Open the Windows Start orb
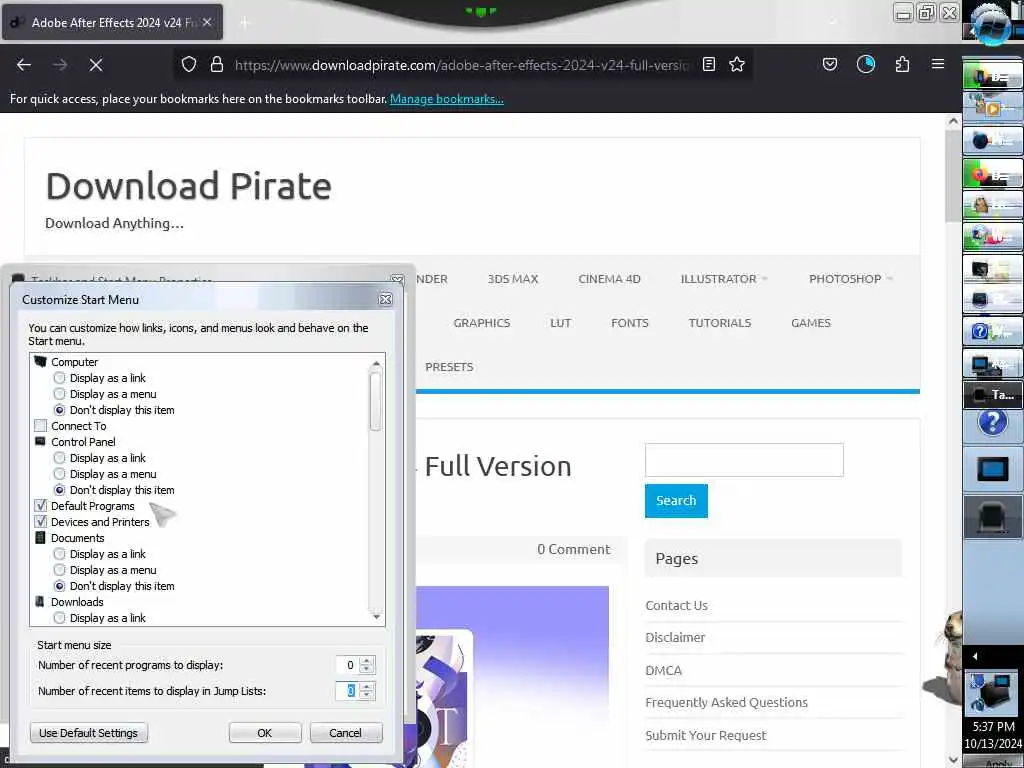The height and width of the screenshot is (768, 1024). pos(992,25)
